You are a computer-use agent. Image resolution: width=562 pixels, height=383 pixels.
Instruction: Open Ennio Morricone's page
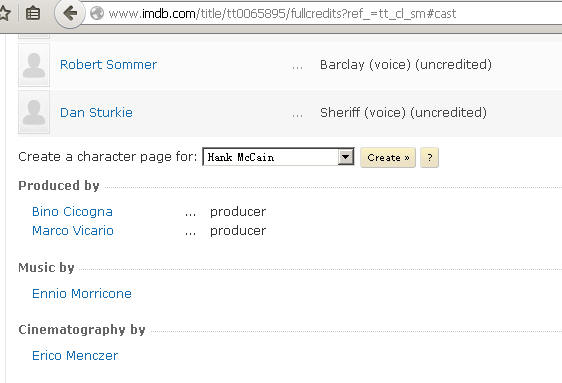pos(82,294)
